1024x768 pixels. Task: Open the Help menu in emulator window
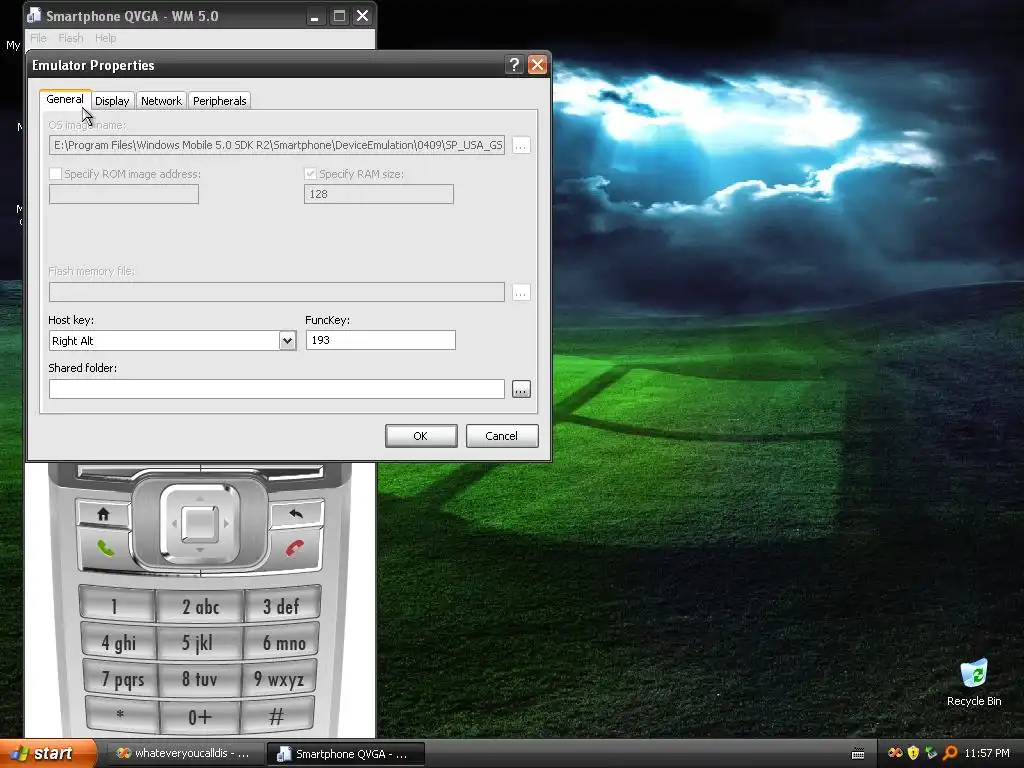coord(105,38)
